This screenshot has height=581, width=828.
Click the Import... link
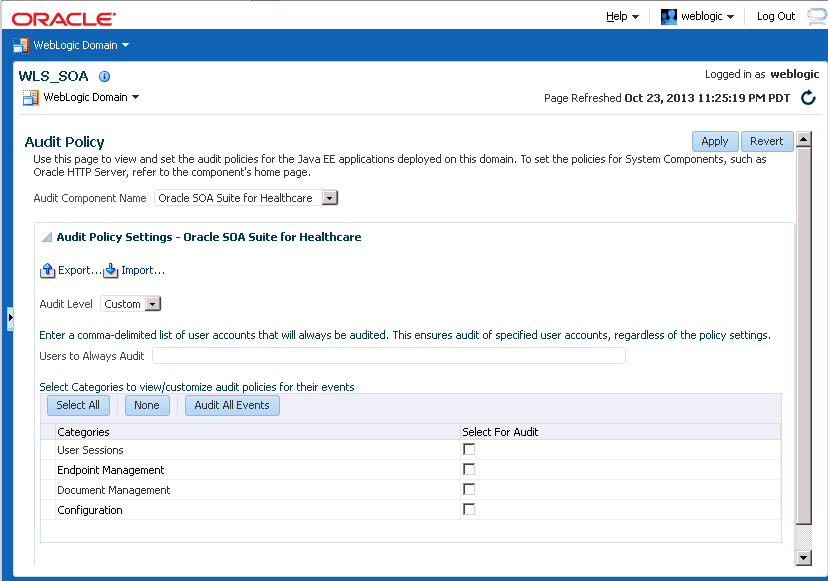143,270
